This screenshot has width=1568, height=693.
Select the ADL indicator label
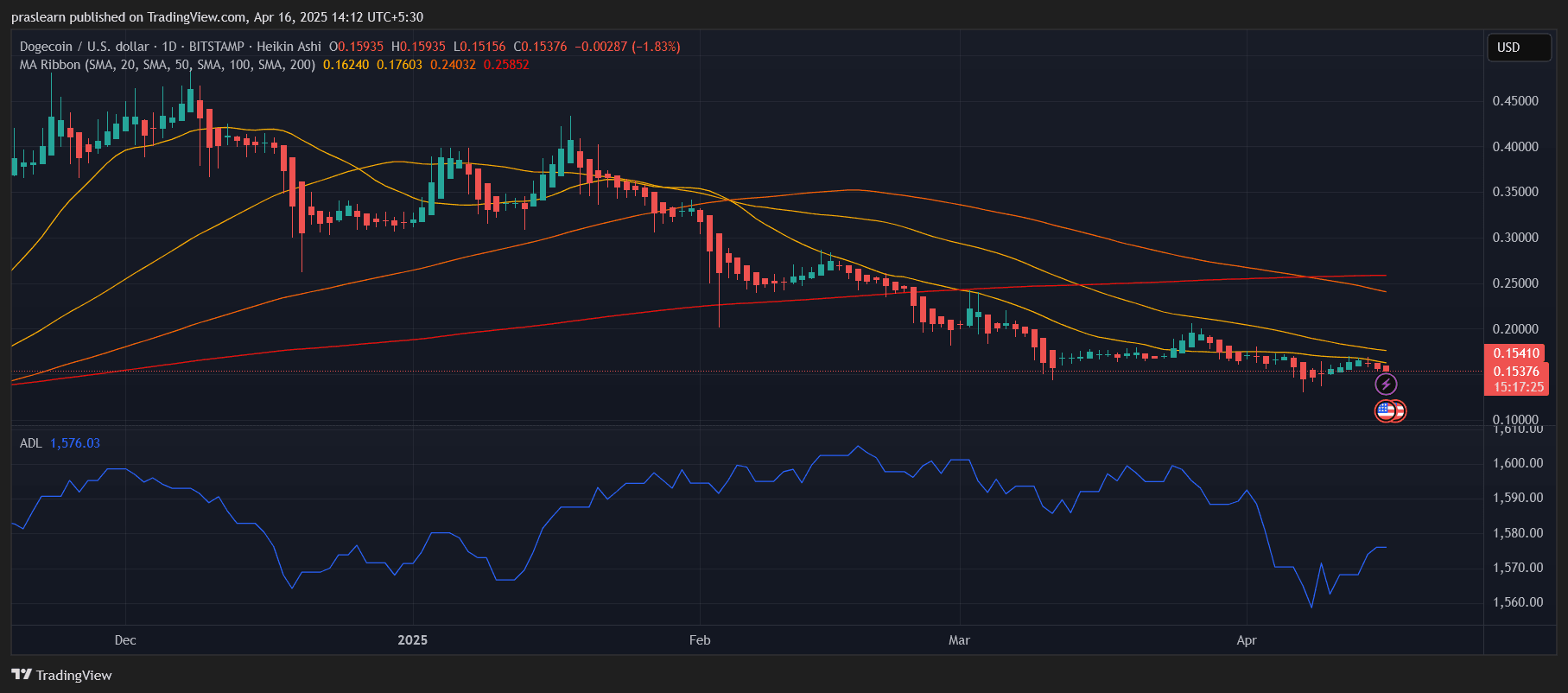point(30,443)
